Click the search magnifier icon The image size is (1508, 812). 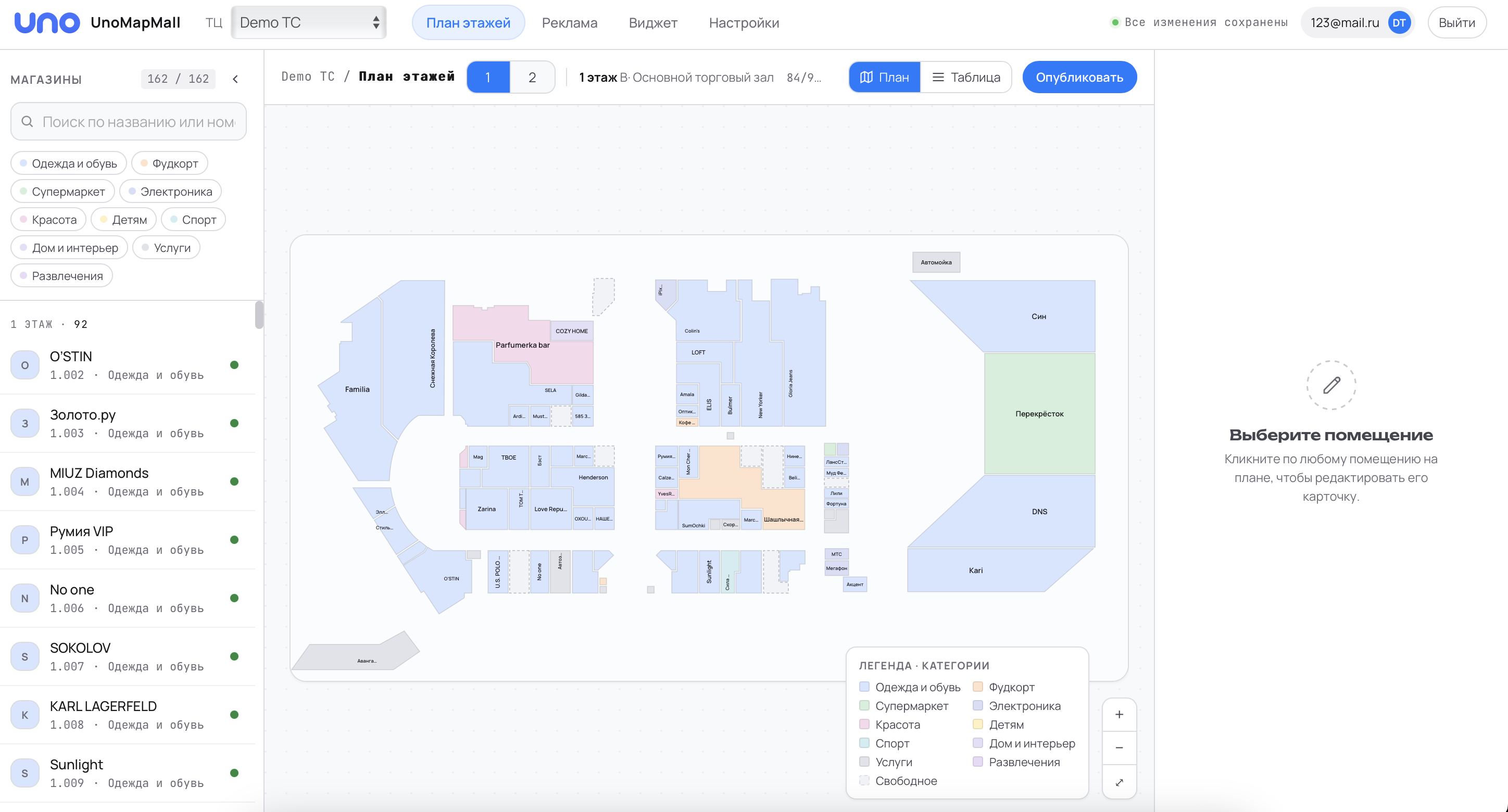[27, 122]
